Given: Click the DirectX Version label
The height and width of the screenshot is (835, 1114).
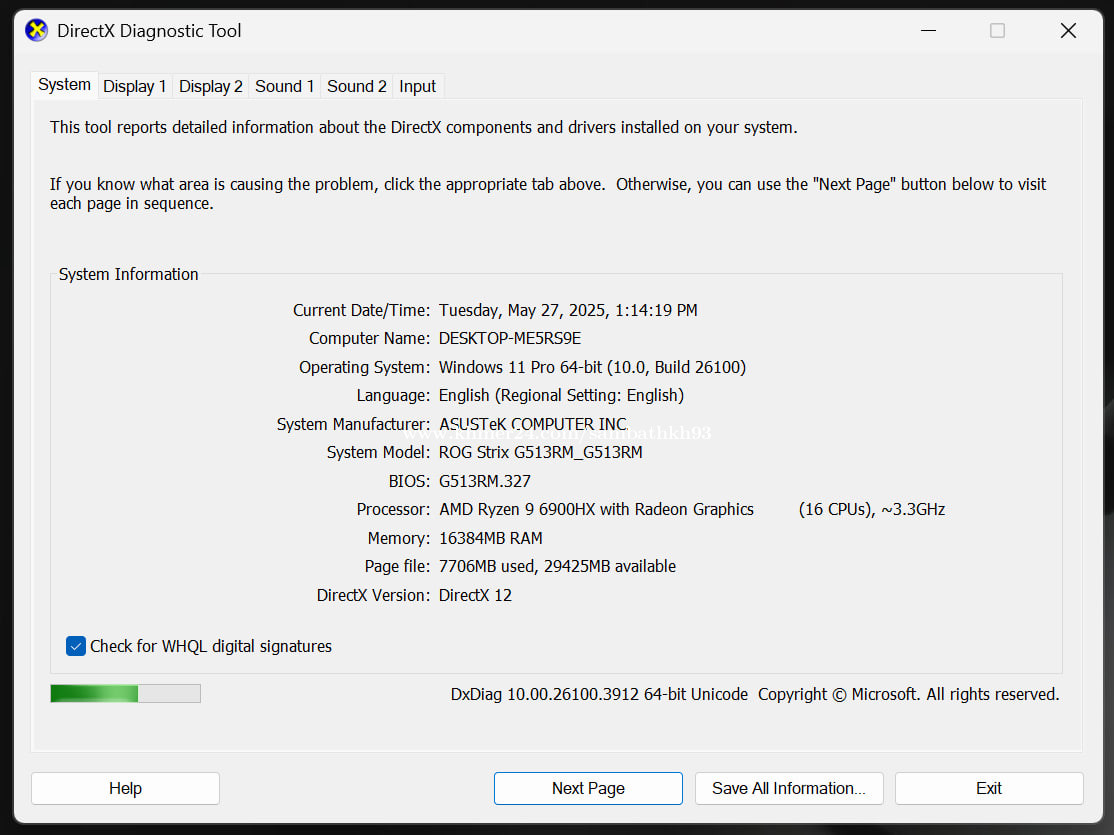Looking at the screenshot, I should (x=373, y=595).
